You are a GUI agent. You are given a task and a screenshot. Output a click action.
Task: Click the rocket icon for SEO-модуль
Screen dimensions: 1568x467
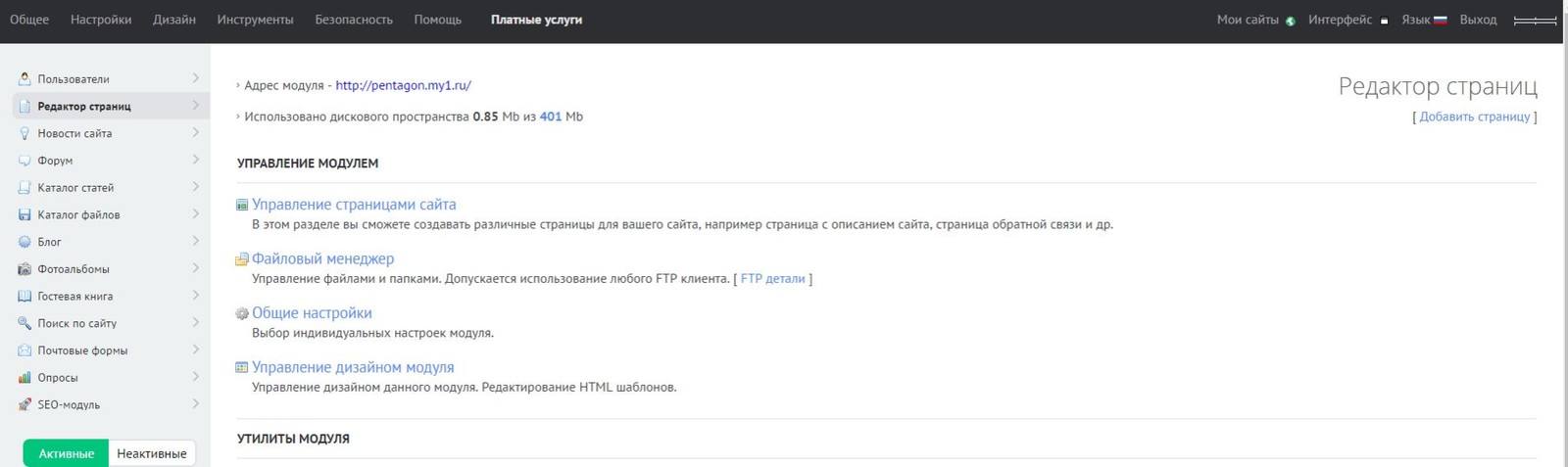pyautogui.click(x=24, y=404)
